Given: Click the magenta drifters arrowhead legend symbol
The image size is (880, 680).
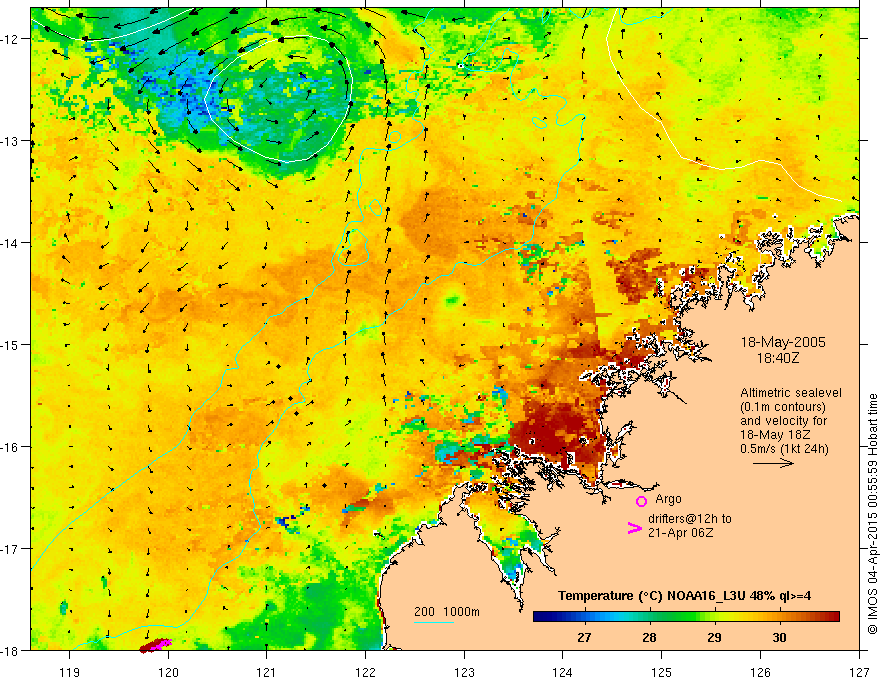Looking at the screenshot, I should pos(635,527).
